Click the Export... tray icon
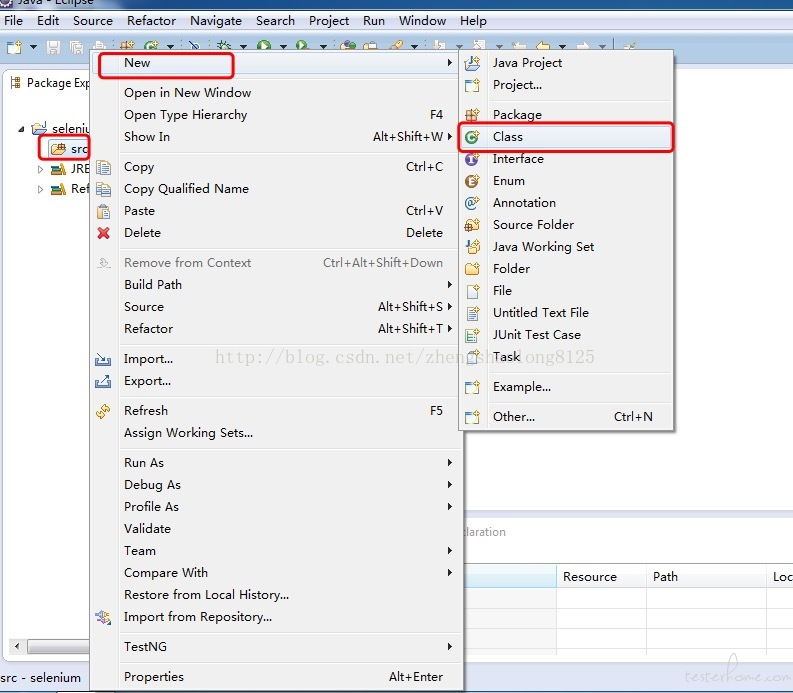 (x=103, y=381)
